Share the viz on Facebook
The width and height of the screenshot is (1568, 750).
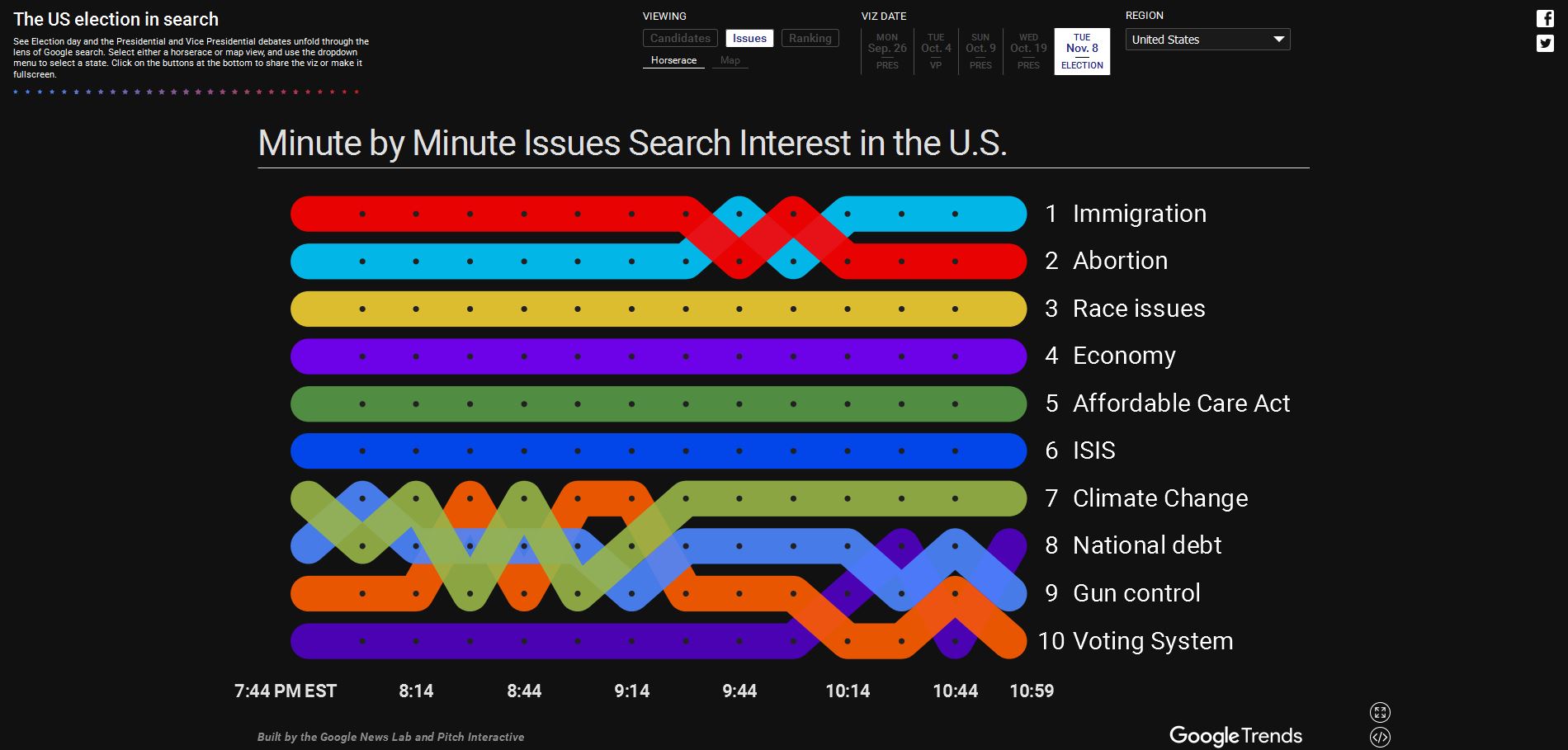click(1545, 19)
